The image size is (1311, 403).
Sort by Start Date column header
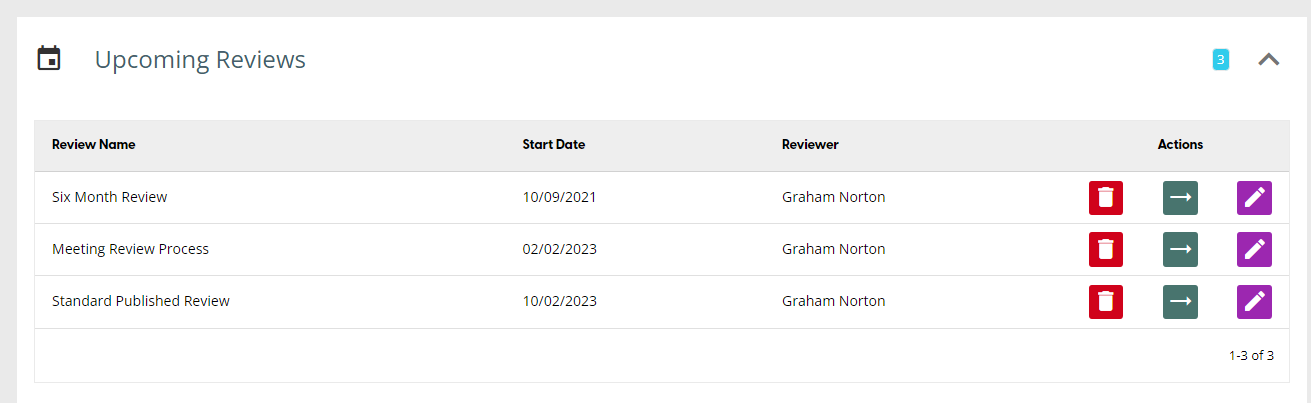553,144
